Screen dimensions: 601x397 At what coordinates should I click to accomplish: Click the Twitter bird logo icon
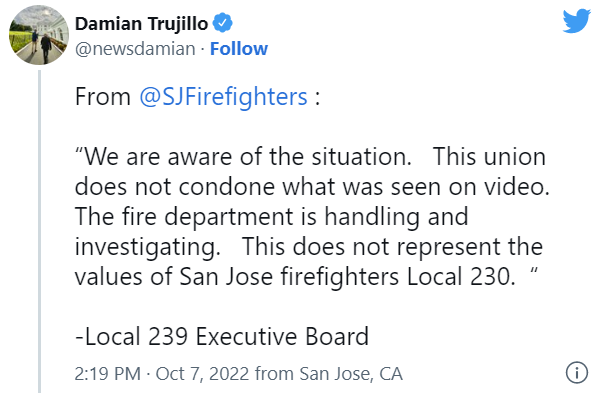tap(576, 21)
